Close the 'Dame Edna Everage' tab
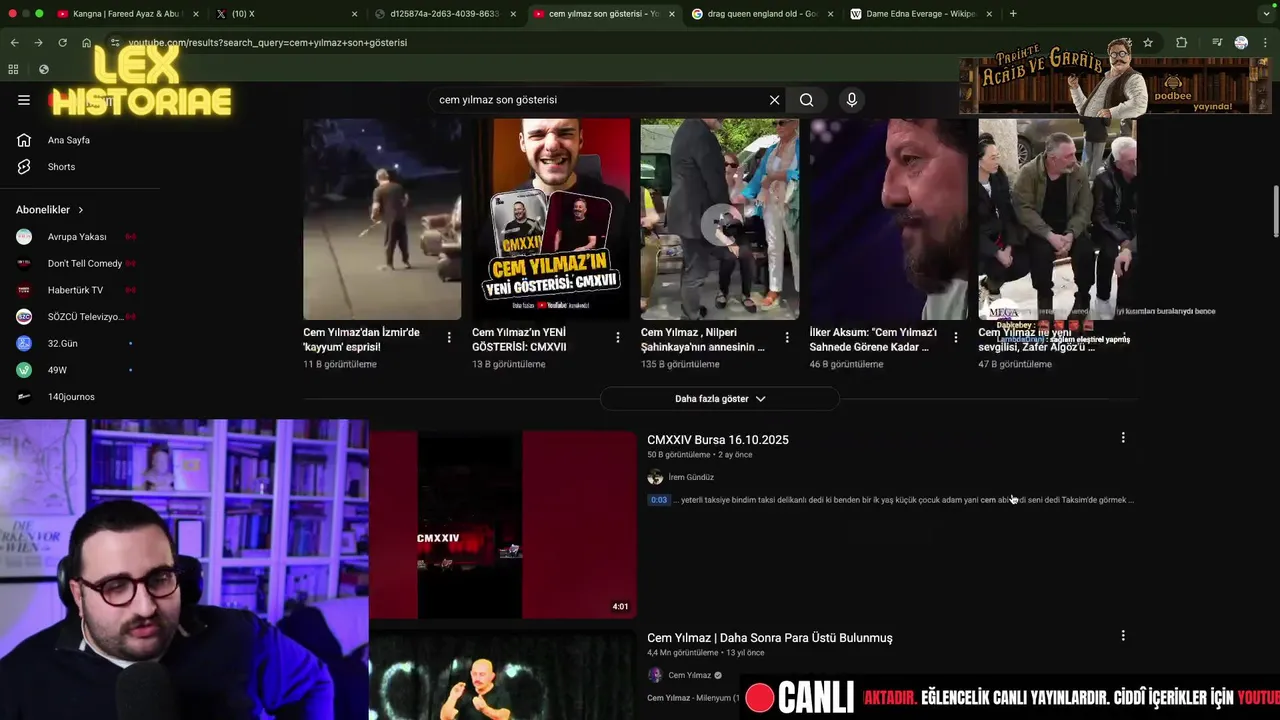The image size is (1280, 720). pos(988,14)
